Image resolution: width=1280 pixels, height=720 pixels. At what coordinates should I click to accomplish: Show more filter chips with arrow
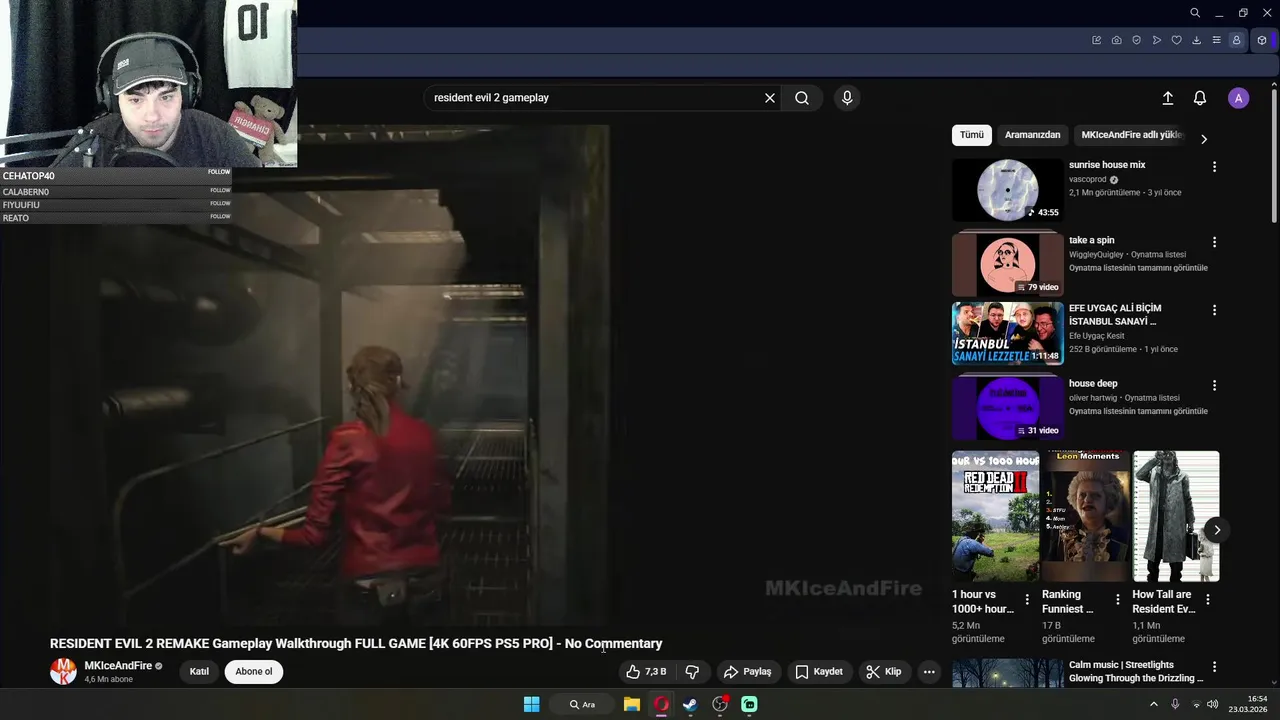coord(1204,139)
